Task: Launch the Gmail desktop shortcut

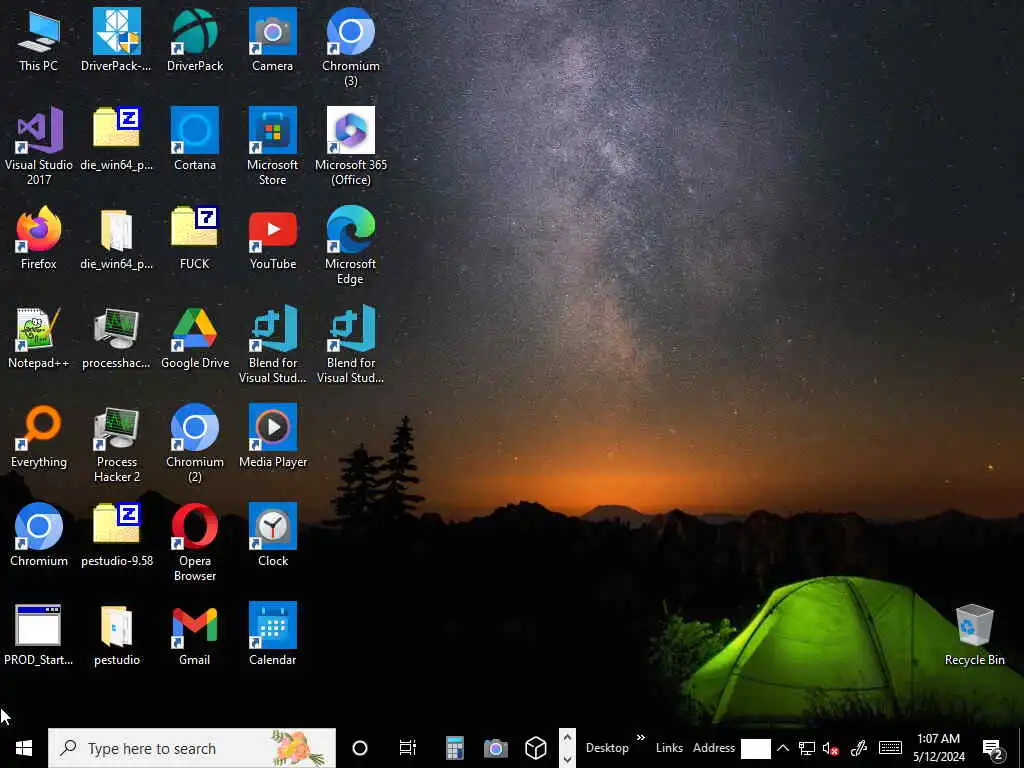Action: (x=195, y=634)
